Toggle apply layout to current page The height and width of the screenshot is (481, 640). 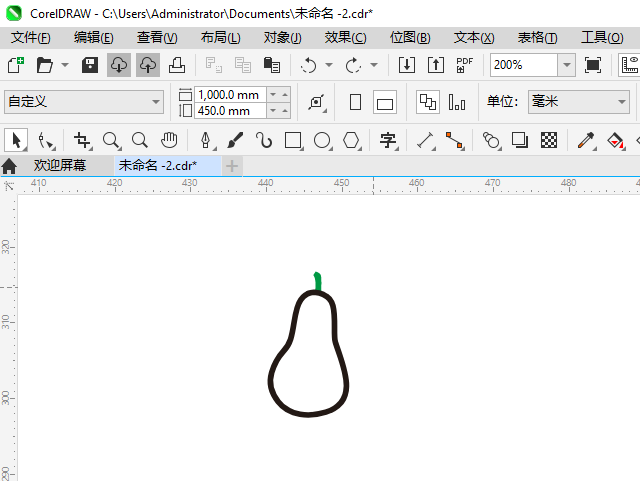[457, 102]
